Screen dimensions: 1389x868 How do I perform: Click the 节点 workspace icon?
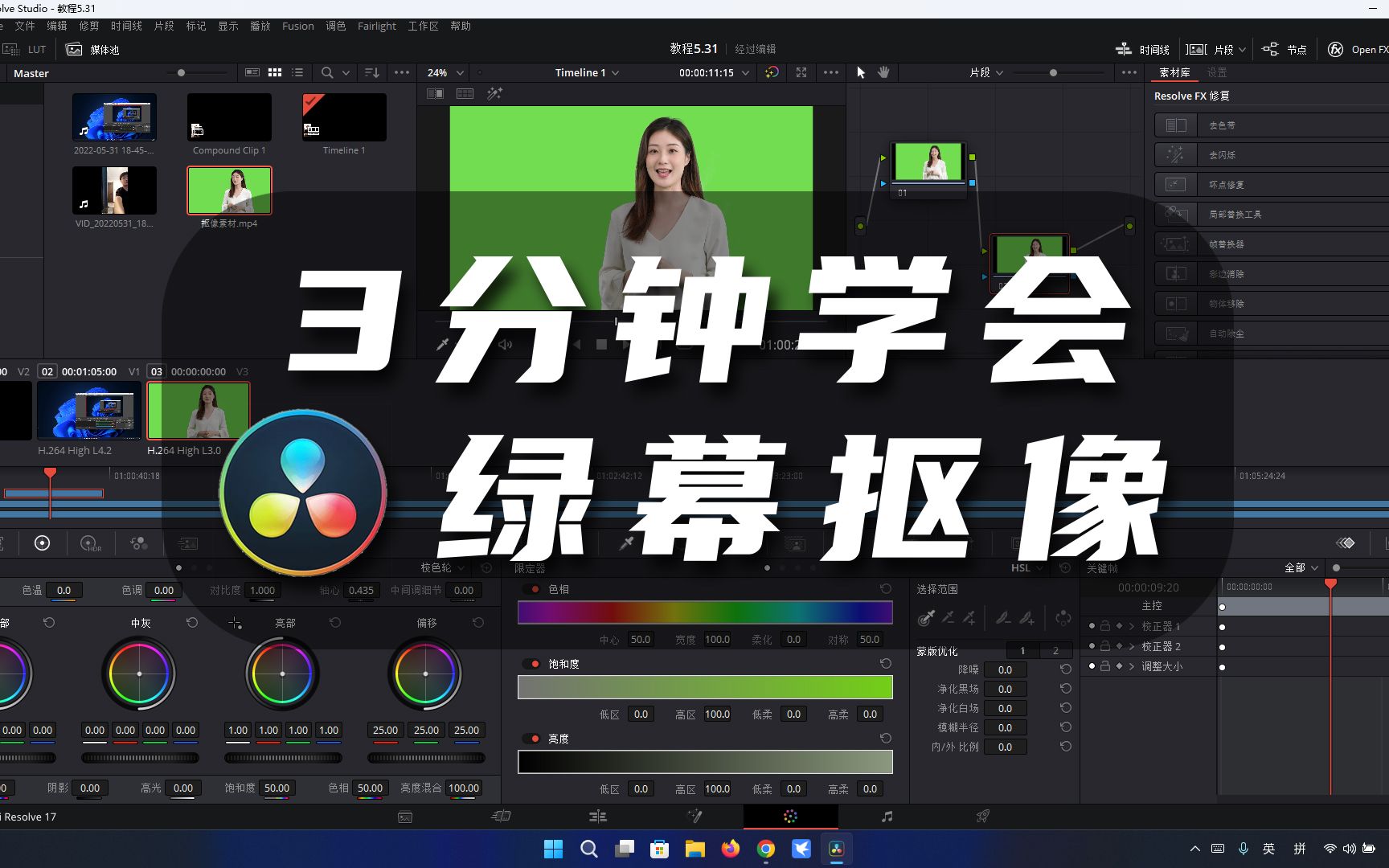(1270, 49)
